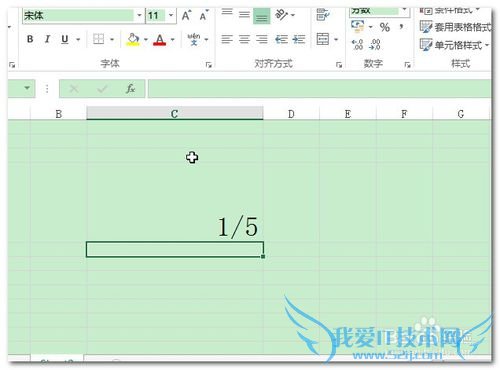Viewport: 500px width, 370px height.
Task: Open 字体 group dialog launcher
Action: click(x=209, y=65)
